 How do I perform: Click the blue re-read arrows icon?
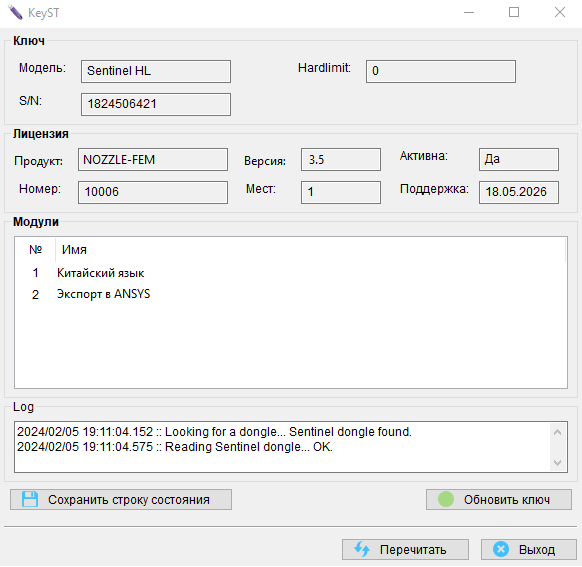[362, 549]
